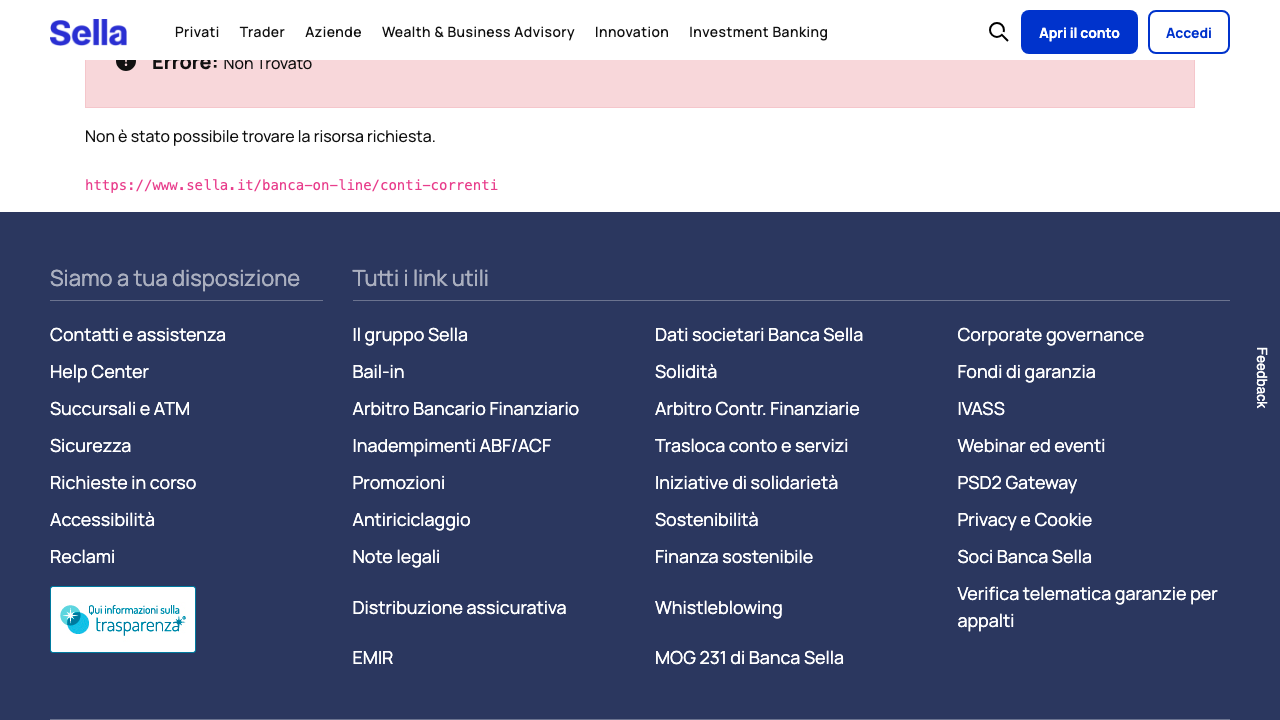Viewport: 1280px width, 720px height.
Task: Click the conti-correnti URL text
Action: coord(291,185)
